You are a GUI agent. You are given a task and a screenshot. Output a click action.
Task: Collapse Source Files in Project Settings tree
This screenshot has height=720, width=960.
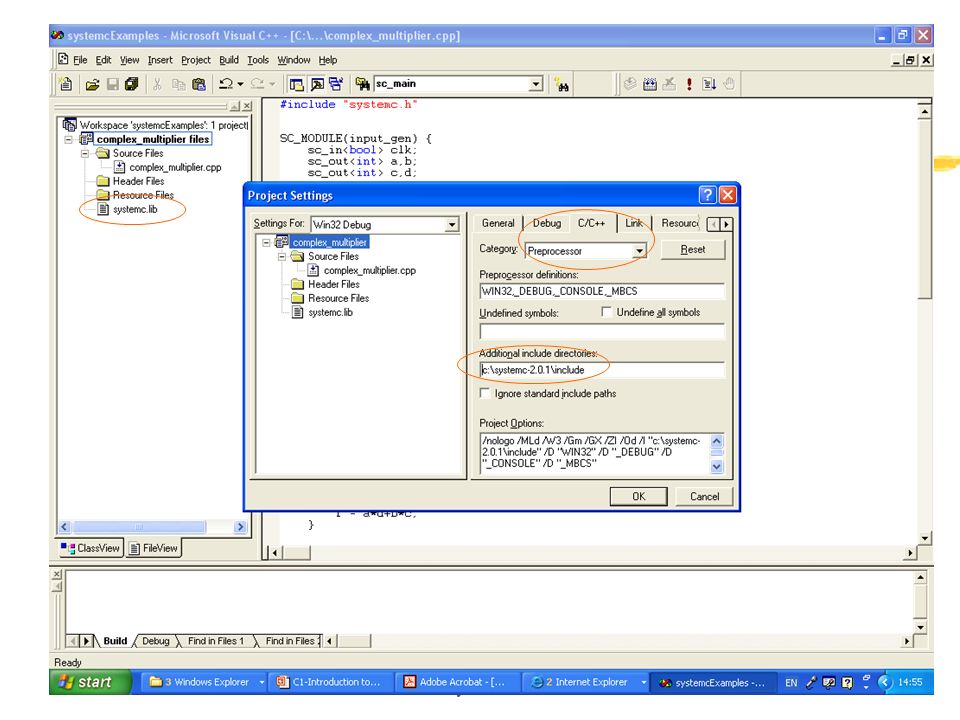click(282, 257)
